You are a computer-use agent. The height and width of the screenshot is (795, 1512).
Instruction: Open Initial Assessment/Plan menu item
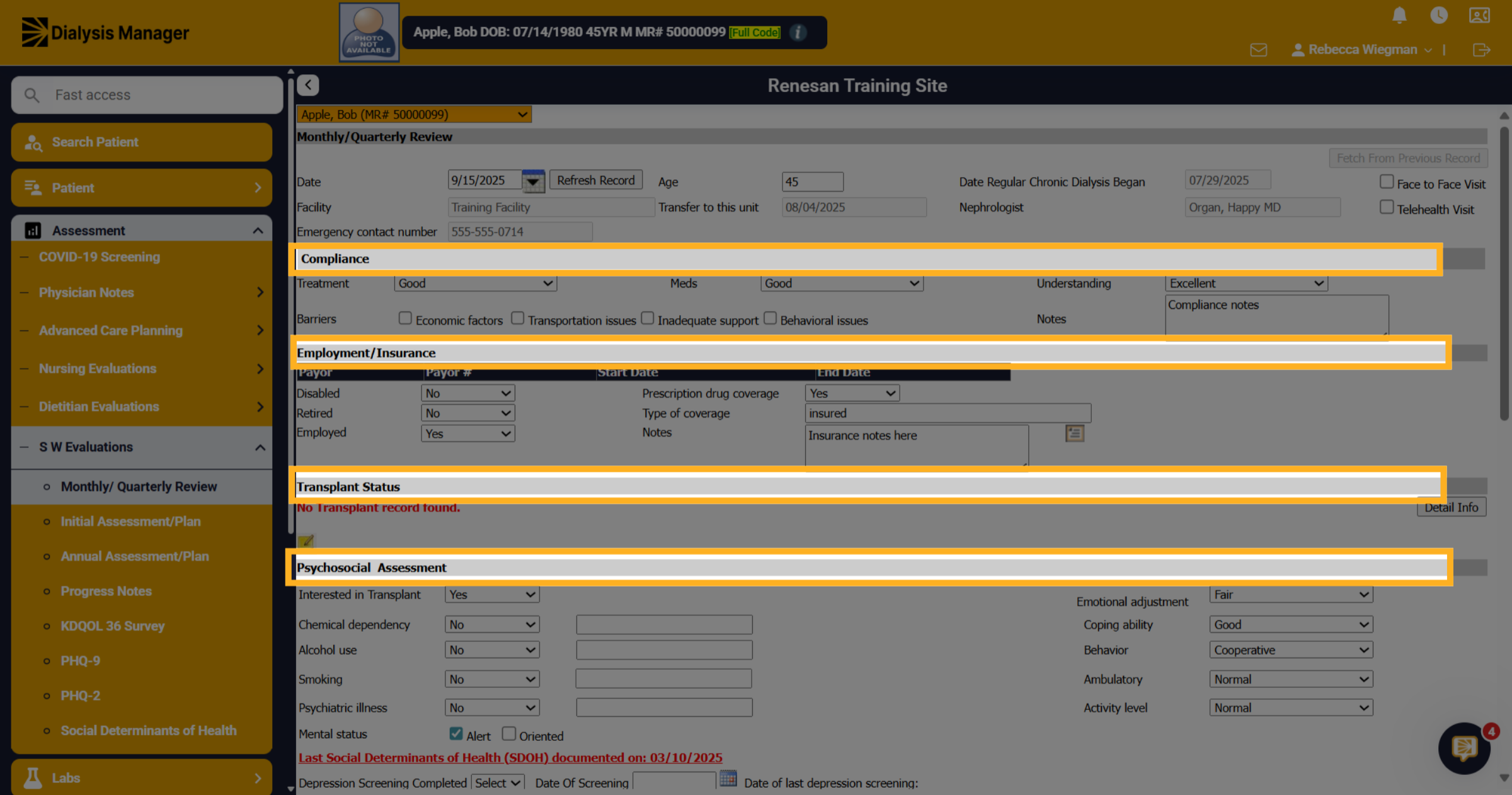(130, 522)
